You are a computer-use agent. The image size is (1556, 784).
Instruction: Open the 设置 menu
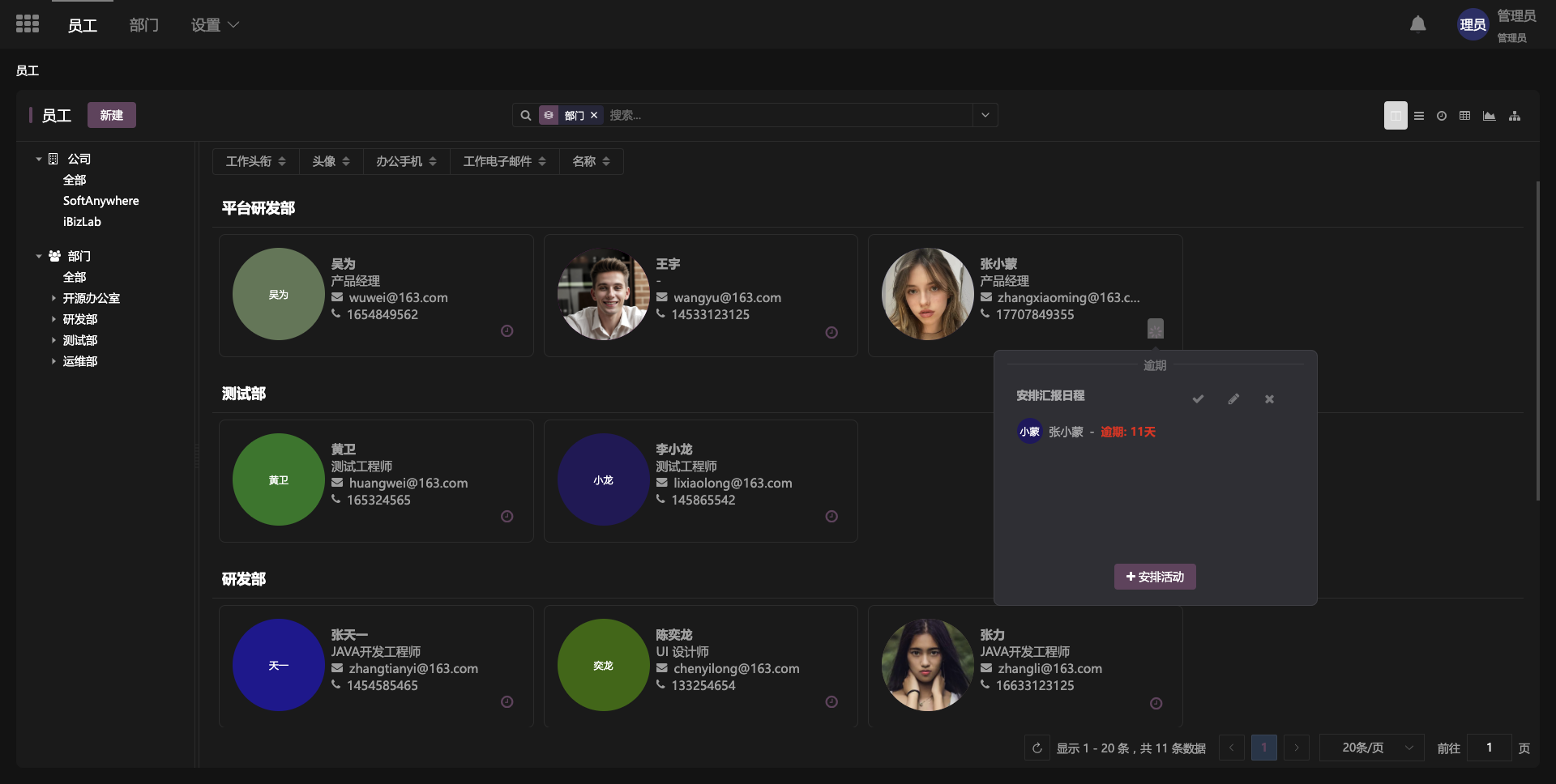214,25
